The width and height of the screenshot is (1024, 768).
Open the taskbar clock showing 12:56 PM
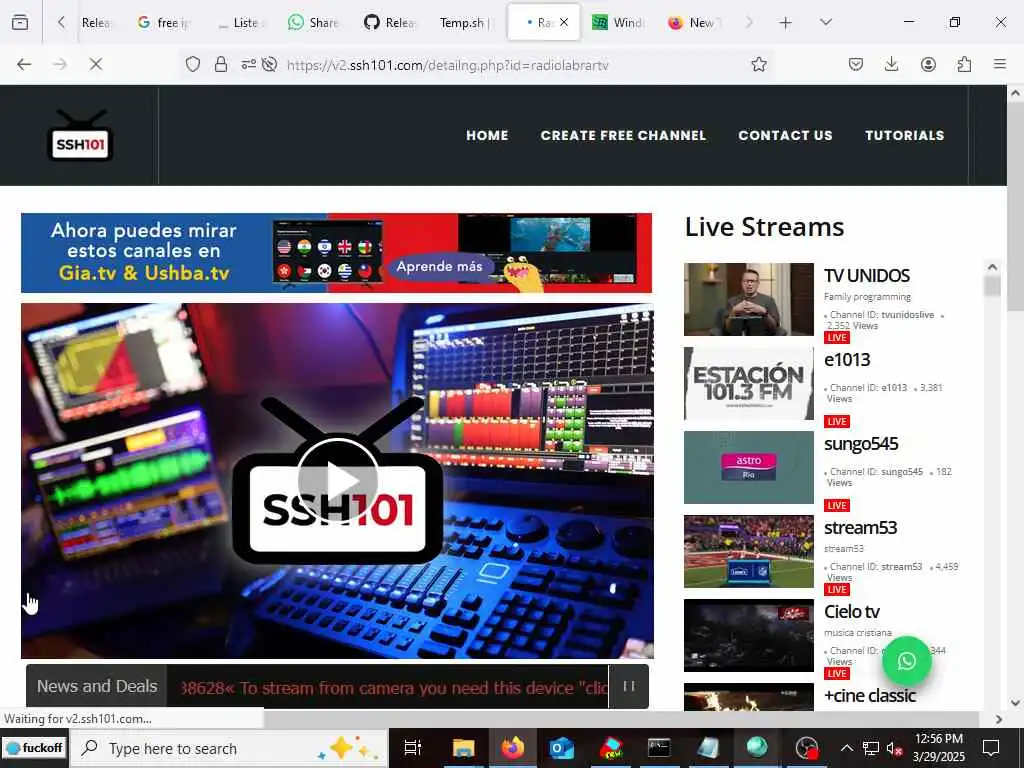938,748
